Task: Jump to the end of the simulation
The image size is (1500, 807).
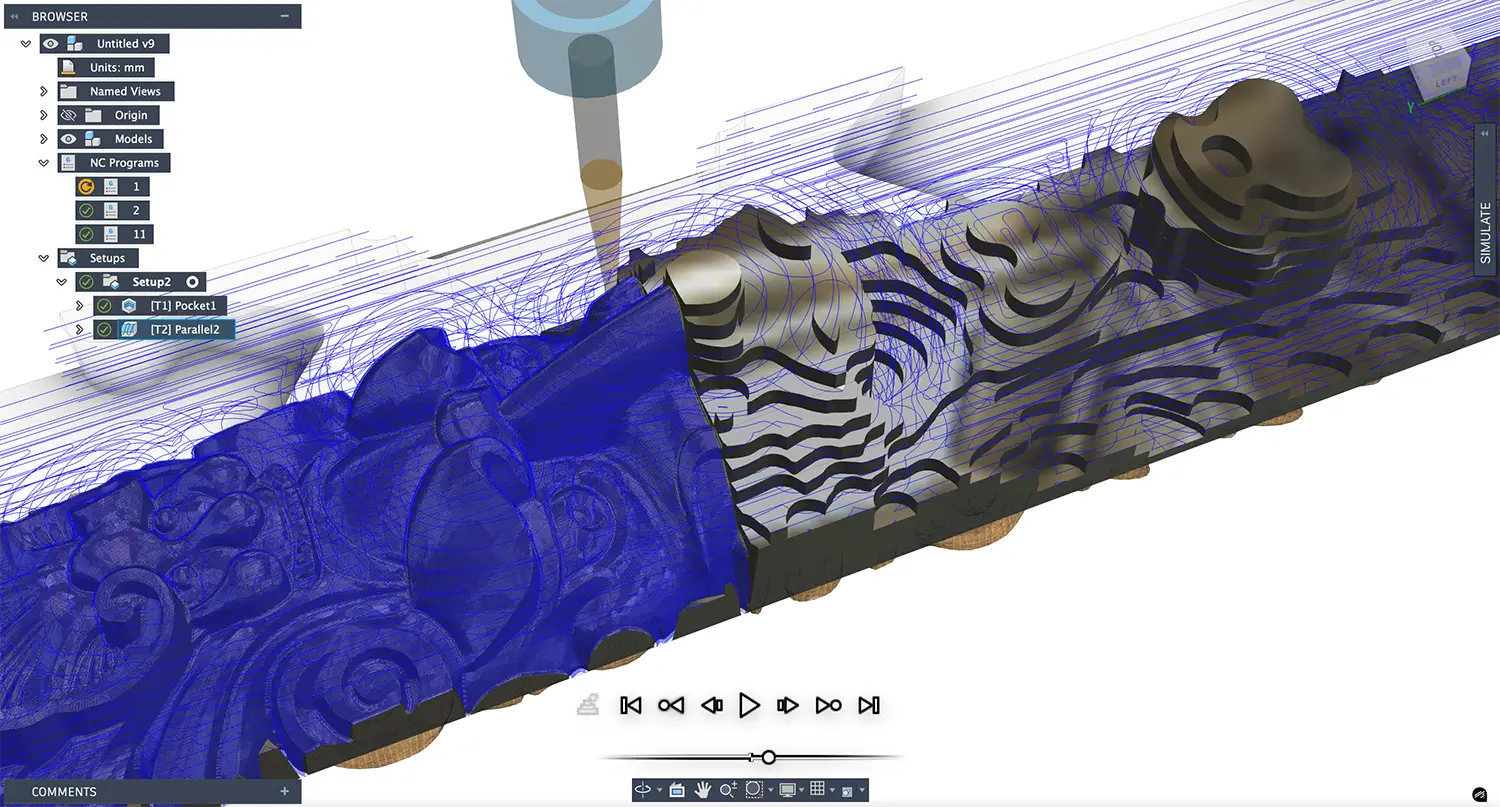Action: tap(869, 705)
